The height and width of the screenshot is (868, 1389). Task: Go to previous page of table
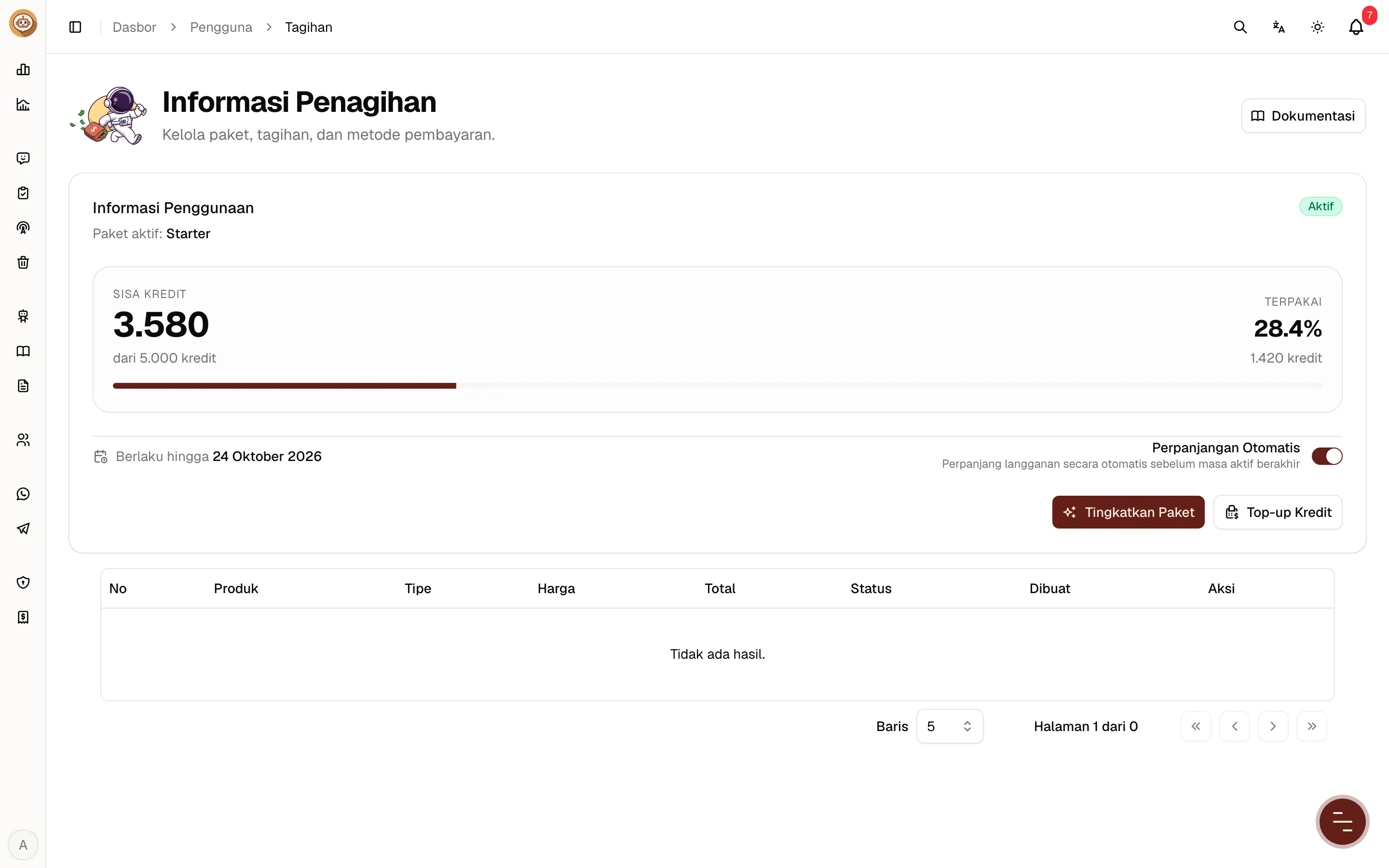(x=1234, y=726)
